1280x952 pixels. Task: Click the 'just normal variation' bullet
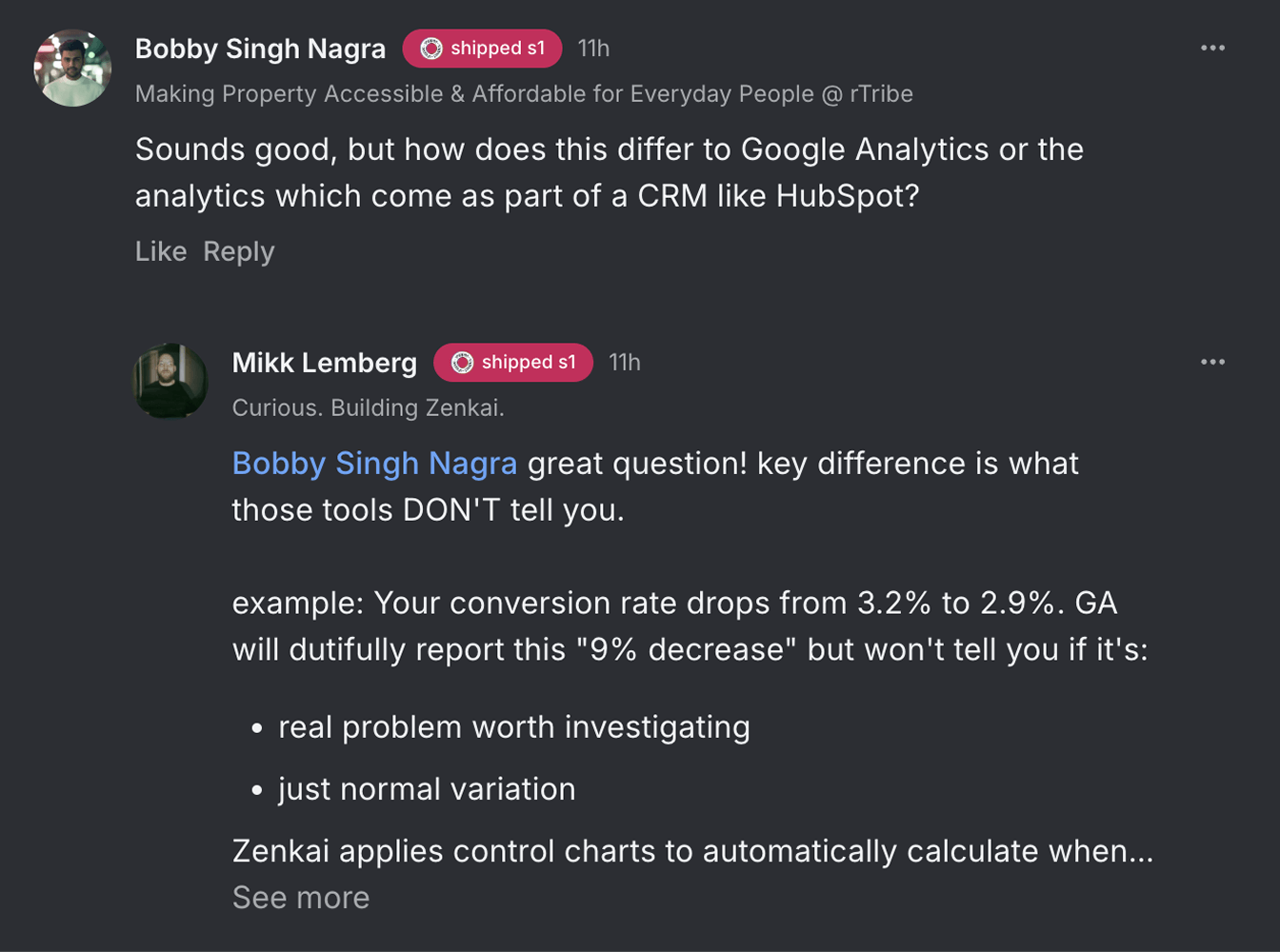point(427,789)
